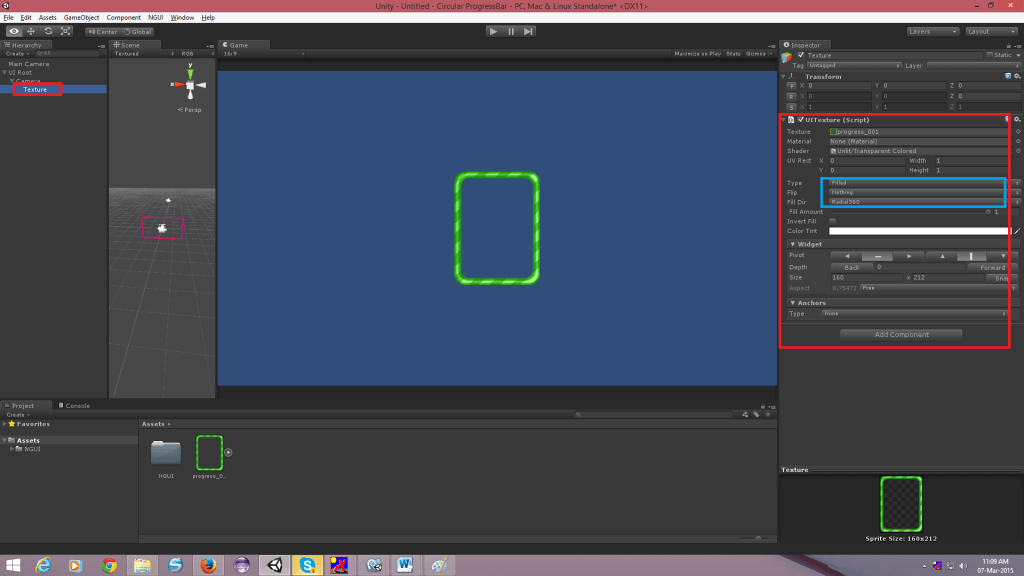Pause the game
The height and width of the screenshot is (576, 1024).
click(511, 31)
